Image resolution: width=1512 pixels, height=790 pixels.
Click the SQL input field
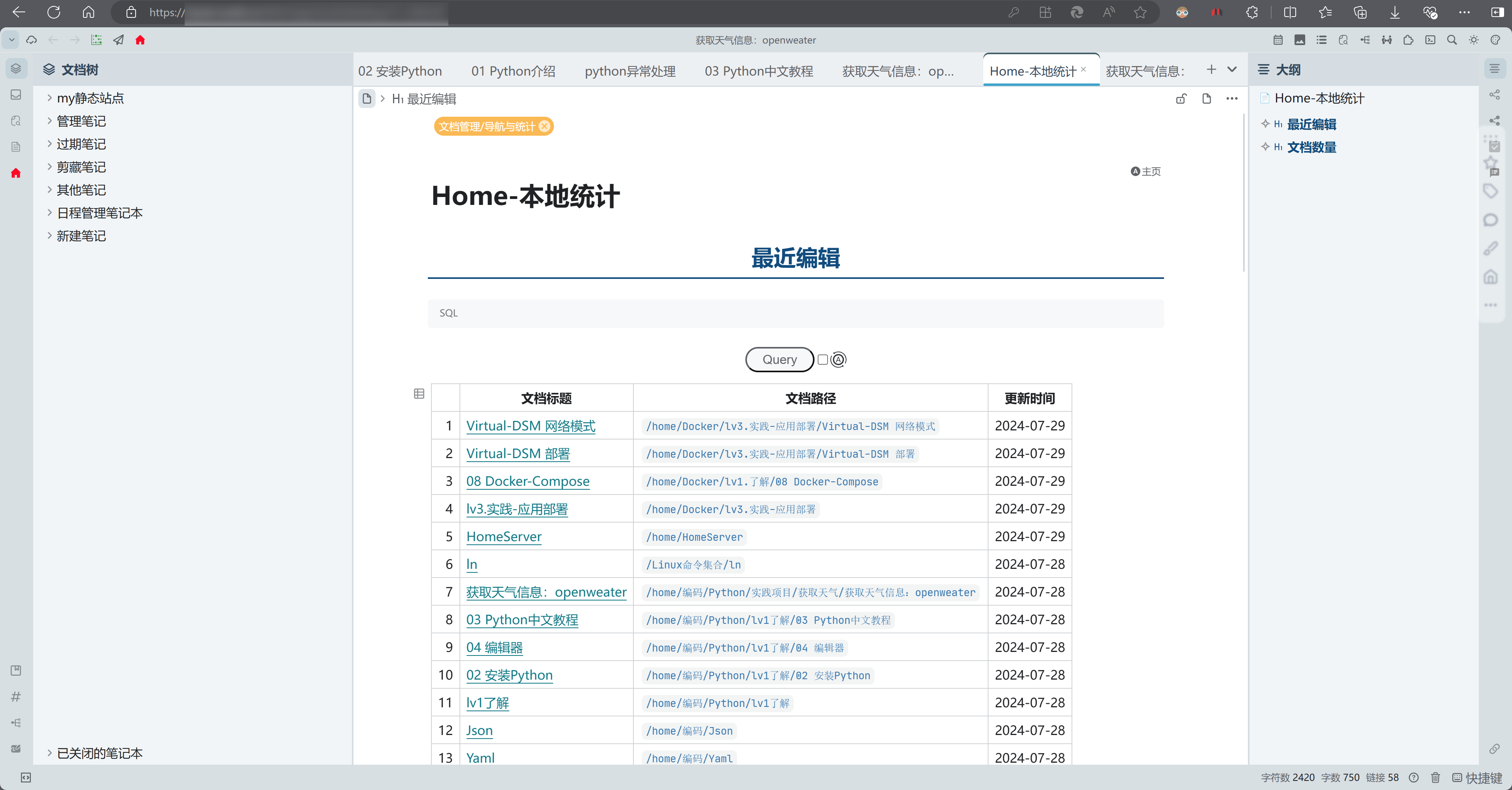[795, 313]
